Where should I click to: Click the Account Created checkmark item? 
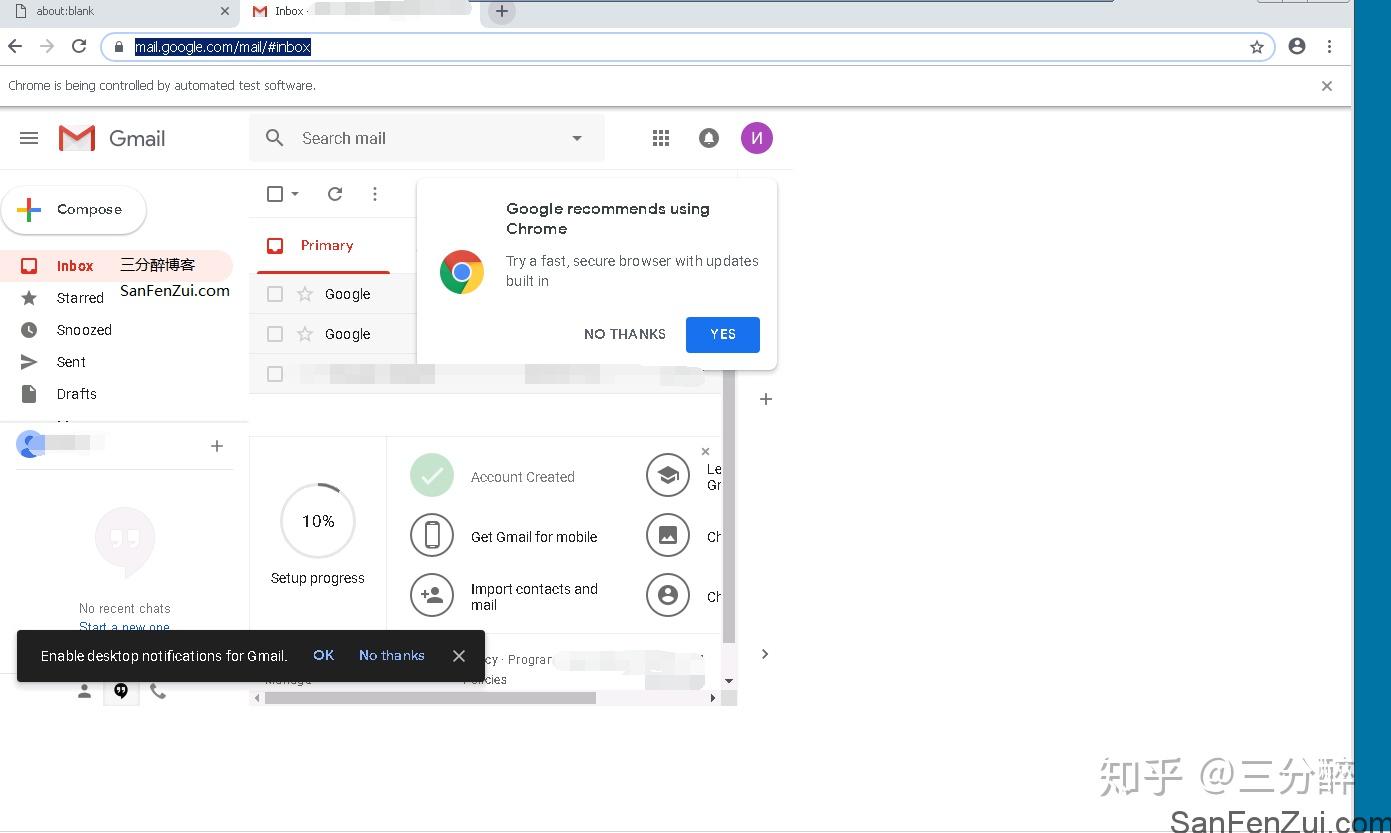pos(432,476)
